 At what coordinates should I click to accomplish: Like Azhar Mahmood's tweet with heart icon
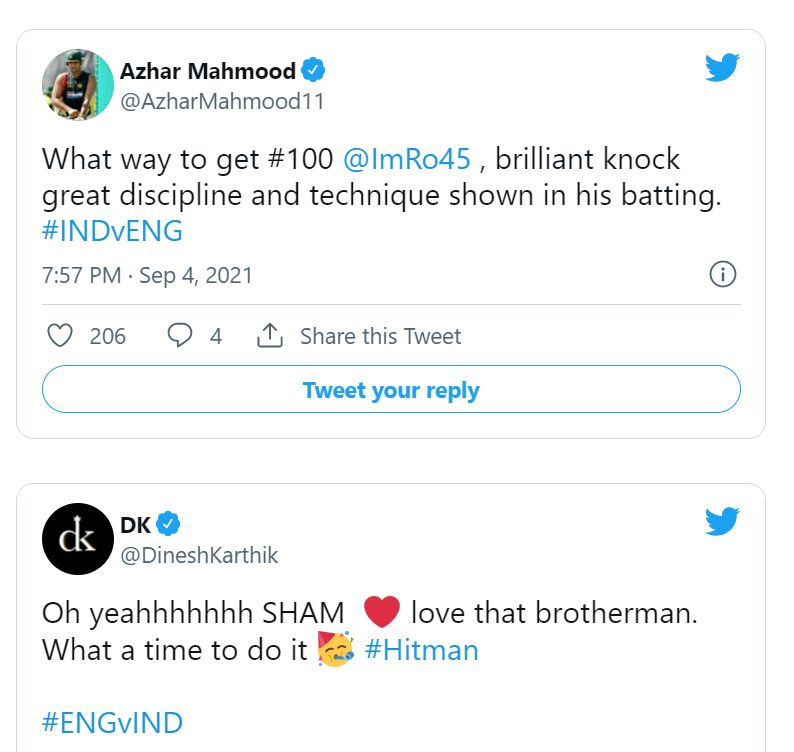click(60, 336)
